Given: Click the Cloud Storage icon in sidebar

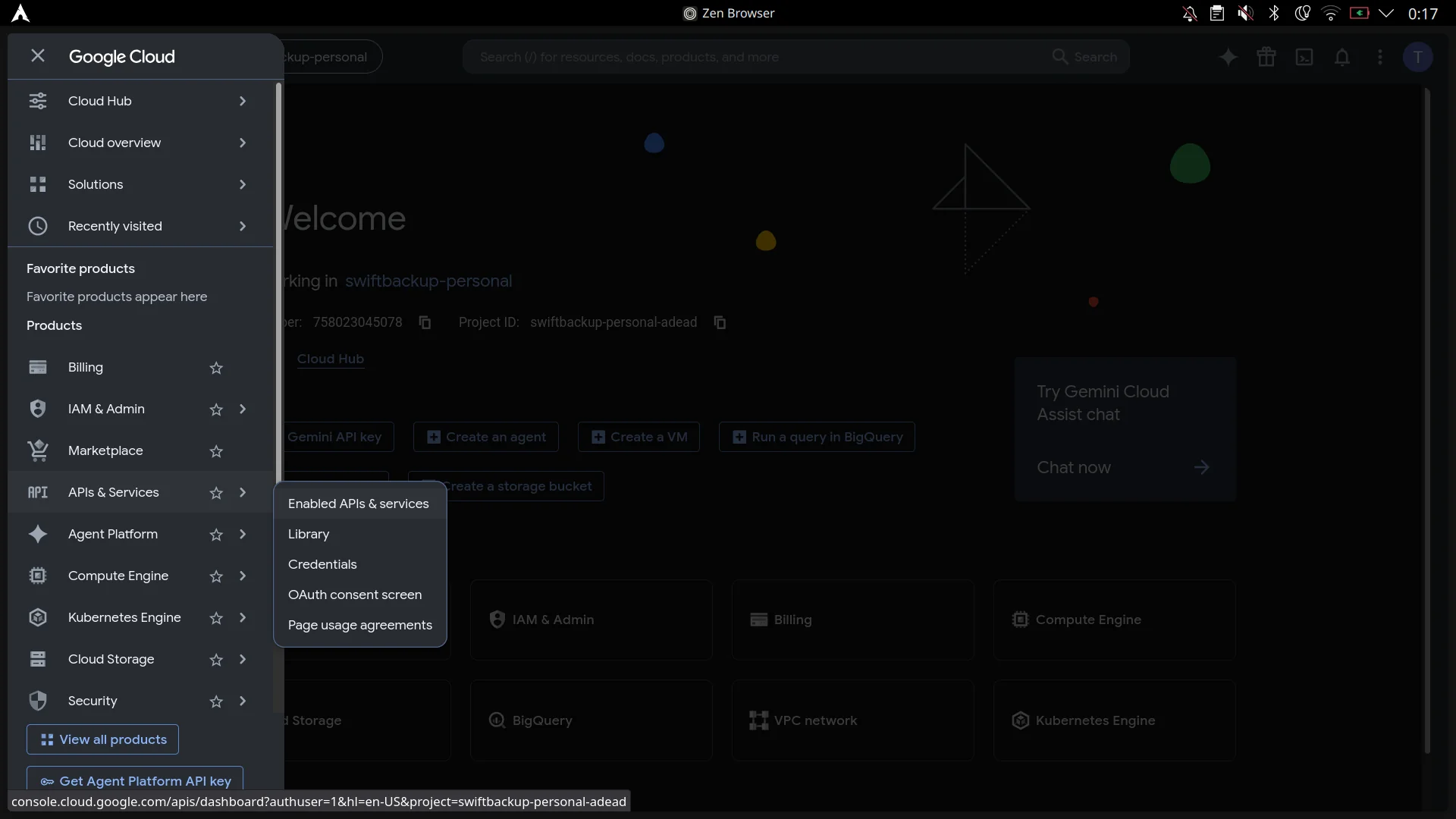Looking at the screenshot, I should coord(38,659).
